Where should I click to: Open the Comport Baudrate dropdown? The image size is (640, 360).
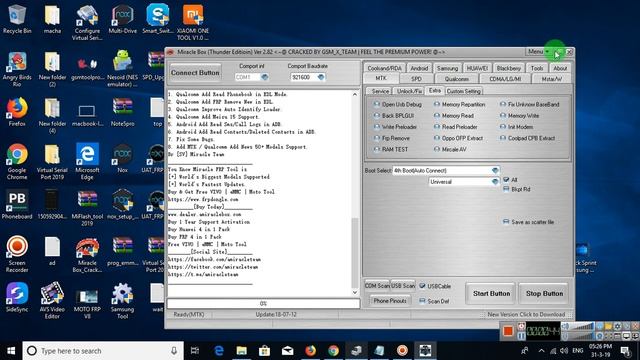(321, 77)
